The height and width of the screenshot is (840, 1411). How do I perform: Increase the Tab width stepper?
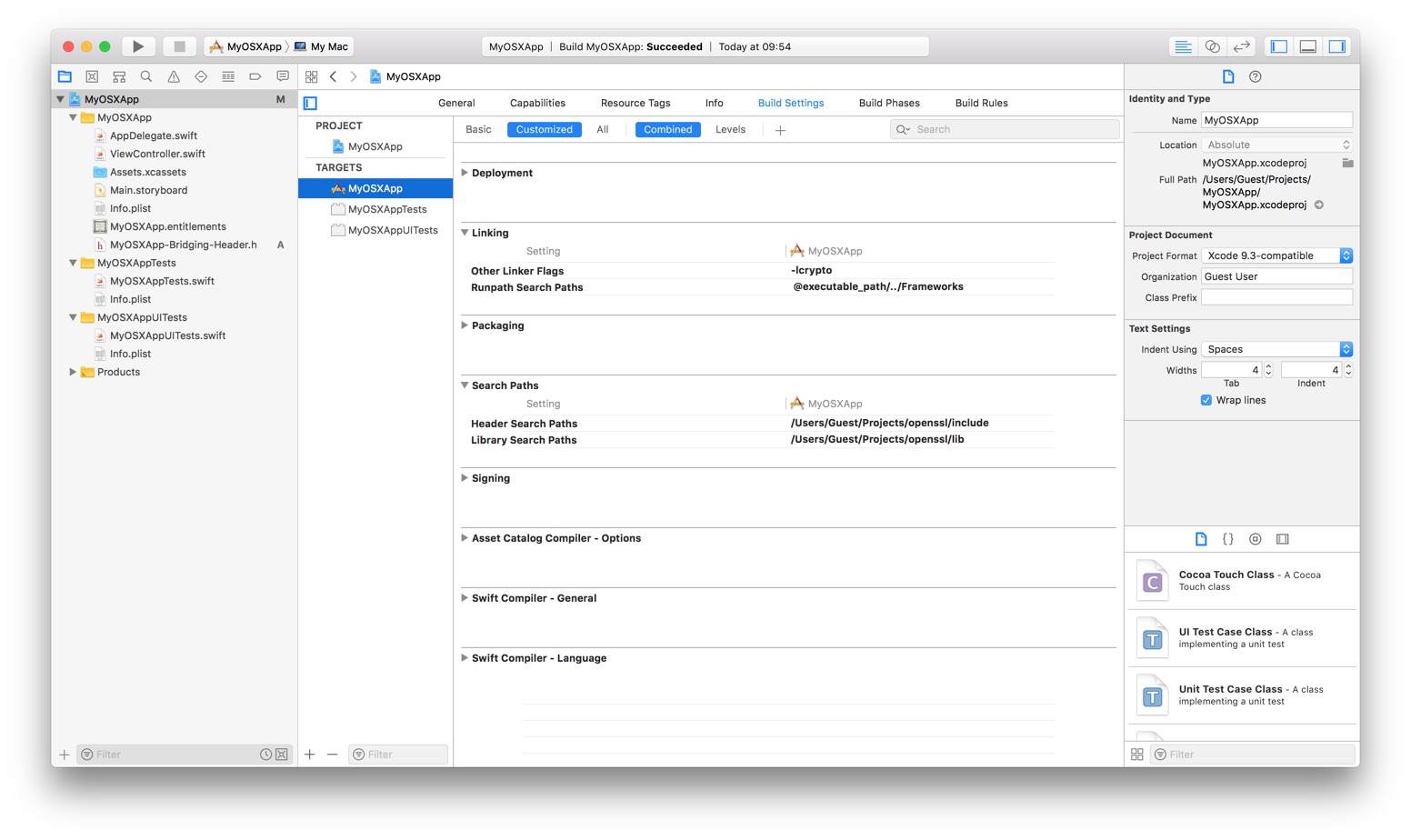[x=1268, y=366]
